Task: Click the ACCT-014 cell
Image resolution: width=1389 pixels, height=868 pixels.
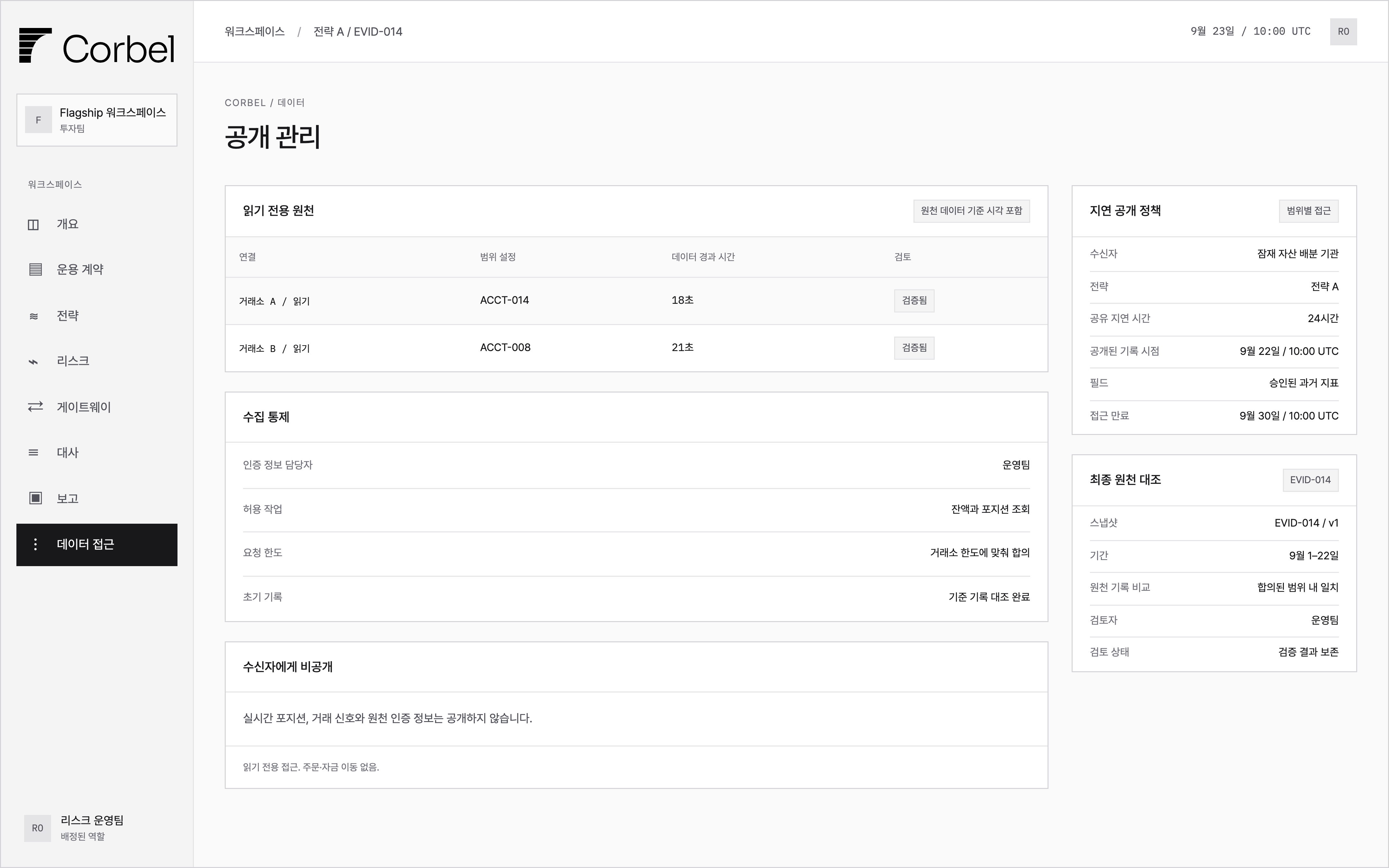Action: [x=504, y=300]
